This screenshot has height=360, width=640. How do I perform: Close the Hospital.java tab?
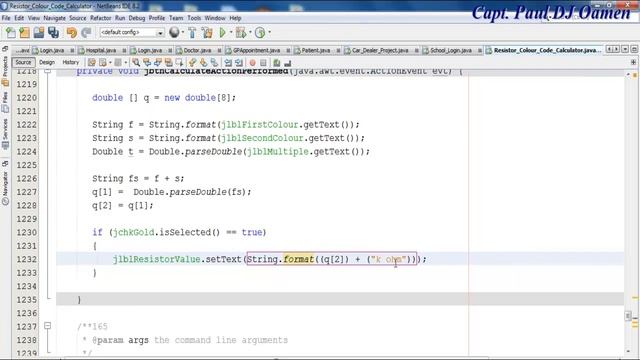coord(124,51)
